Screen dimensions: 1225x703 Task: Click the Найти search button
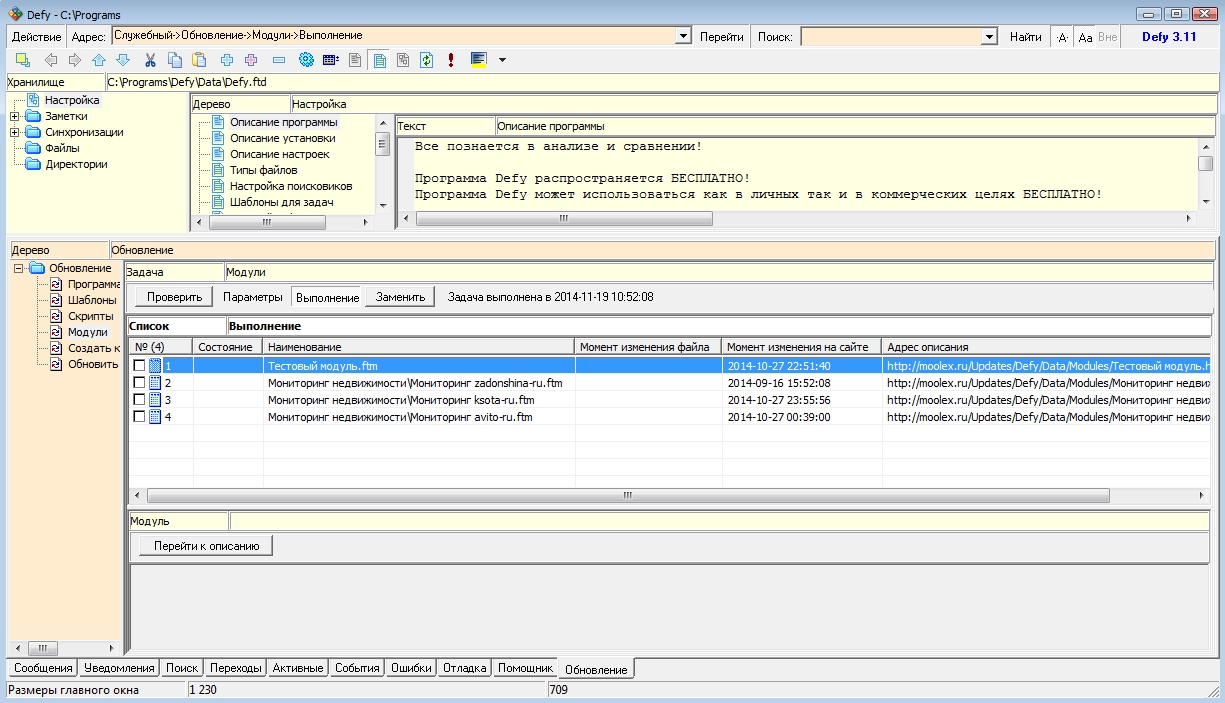(x=1025, y=37)
